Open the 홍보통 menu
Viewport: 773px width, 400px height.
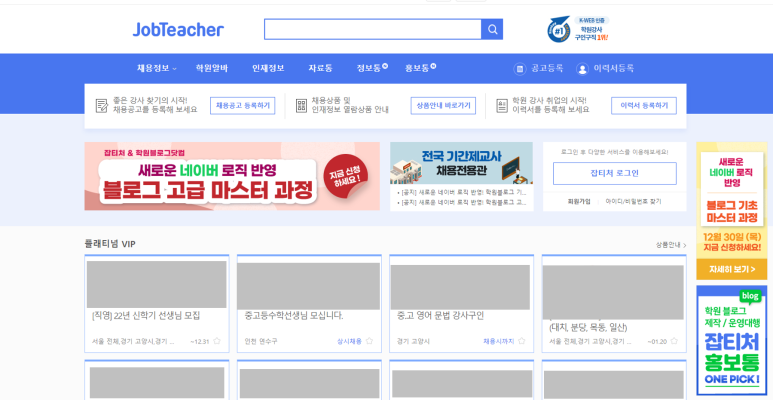[418, 68]
